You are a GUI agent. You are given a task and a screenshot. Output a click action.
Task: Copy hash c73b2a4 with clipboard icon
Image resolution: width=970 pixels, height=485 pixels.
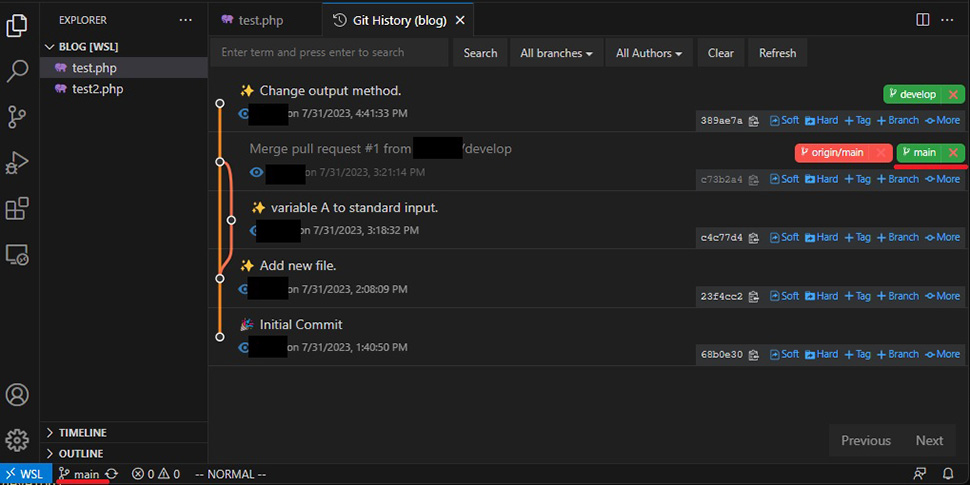point(753,179)
